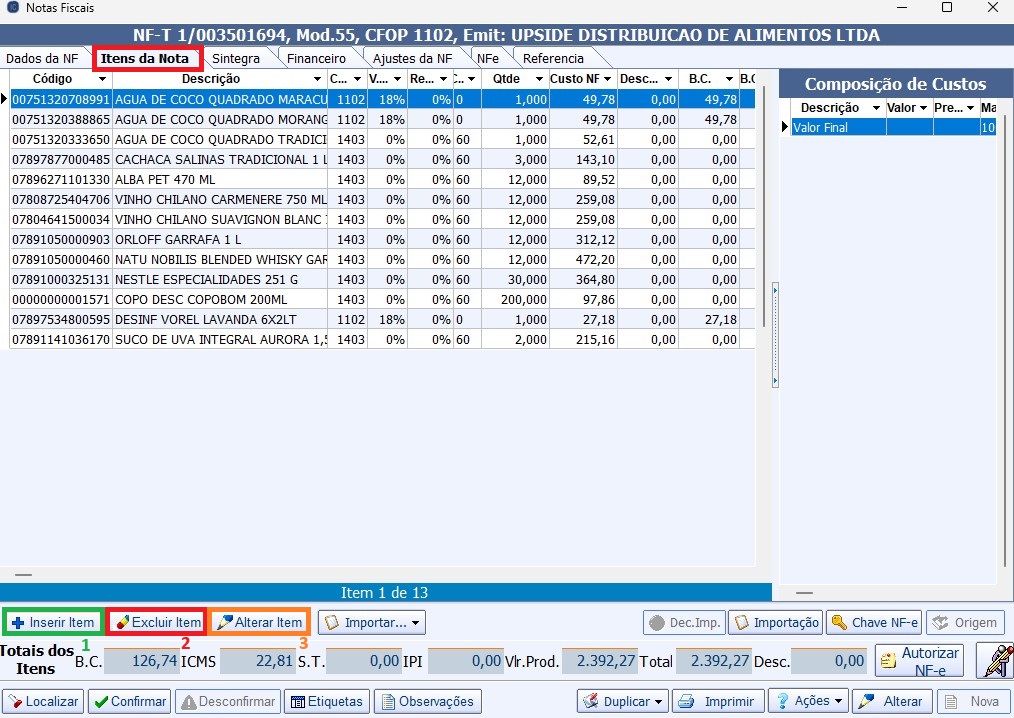This screenshot has height=718, width=1014.
Task: Click the items grid vertical scrollbar
Action: tap(762, 300)
